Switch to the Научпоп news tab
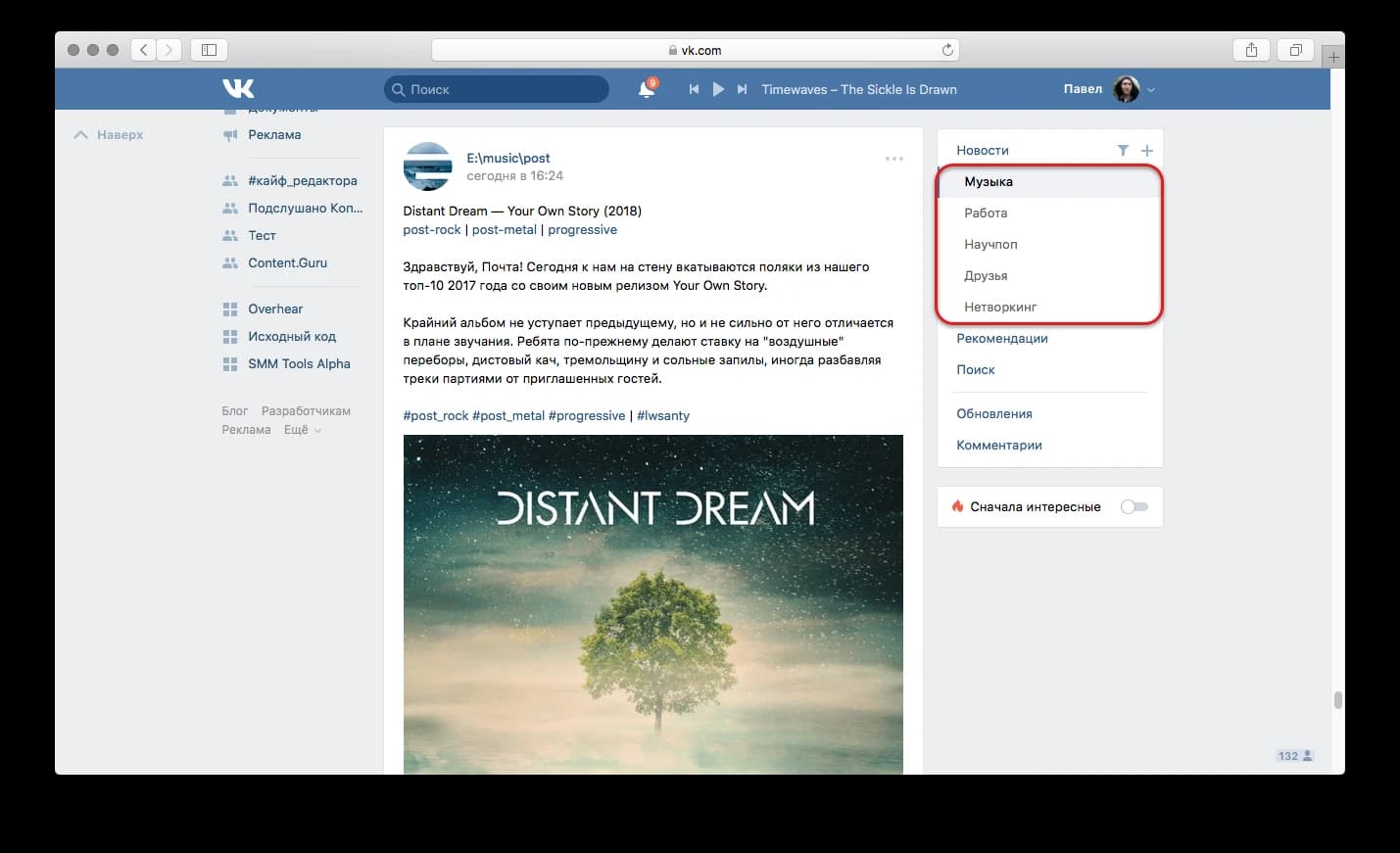1400x853 pixels. coord(990,244)
